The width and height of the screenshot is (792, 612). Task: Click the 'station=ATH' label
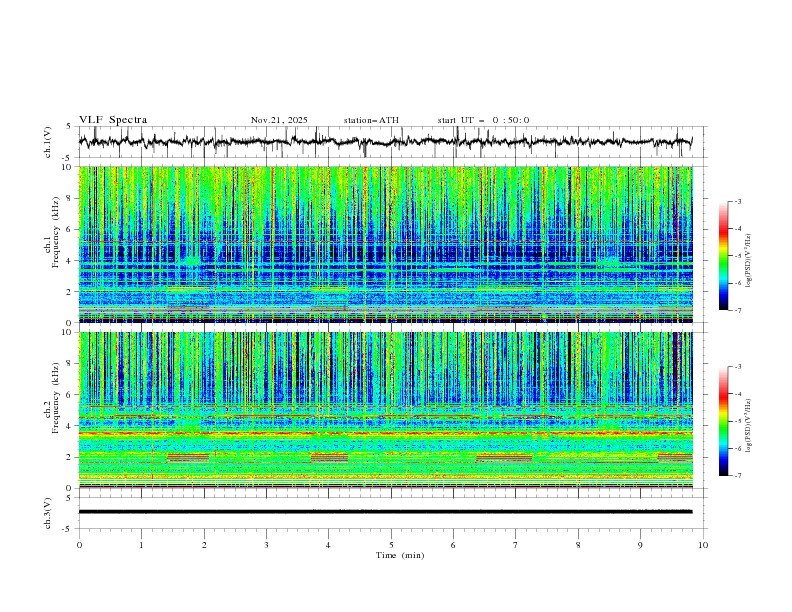pos(371,120)
